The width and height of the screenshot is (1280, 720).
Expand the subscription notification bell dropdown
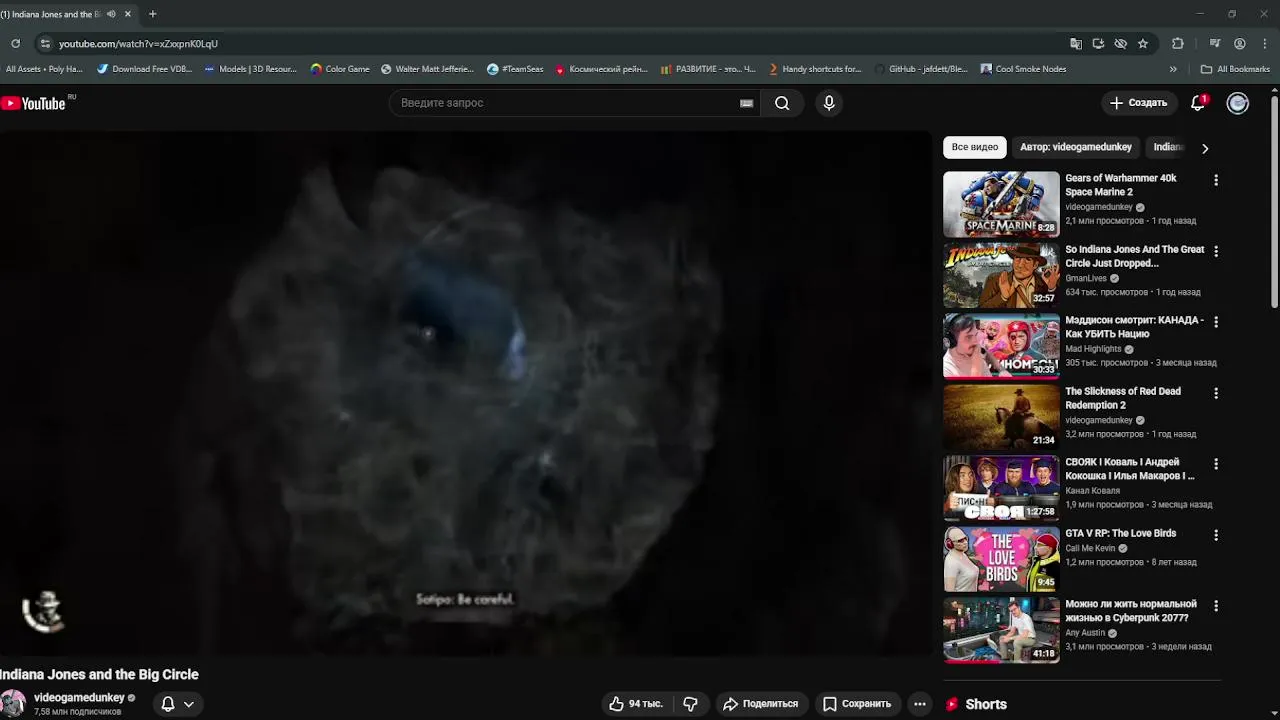pyautogui.click(x=177, y=704)
